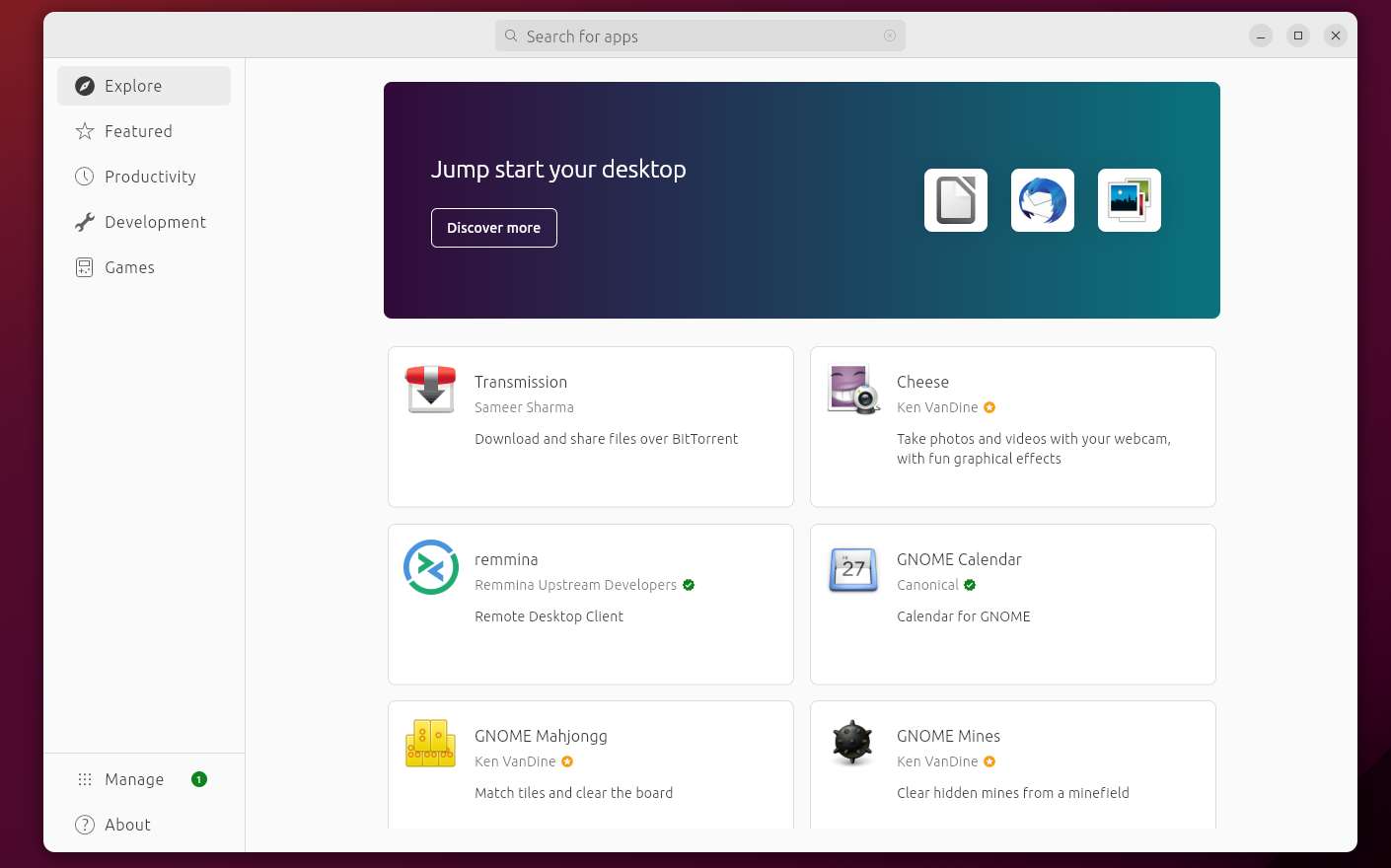Open the Productivity category
This screenshot has height=868, width=1391.
click(x=144, y=177)
